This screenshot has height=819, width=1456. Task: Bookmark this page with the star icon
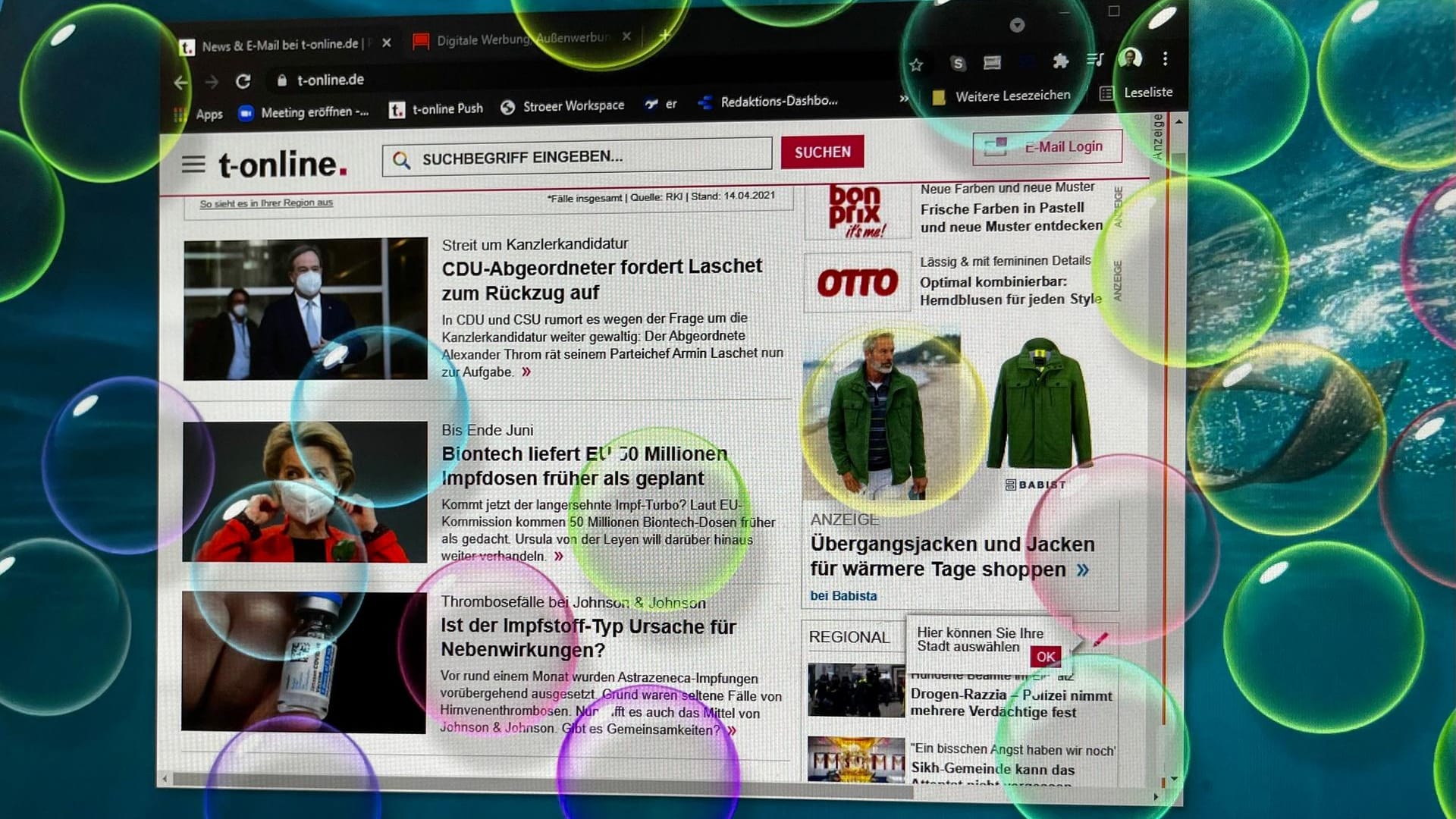pos(916,65)
